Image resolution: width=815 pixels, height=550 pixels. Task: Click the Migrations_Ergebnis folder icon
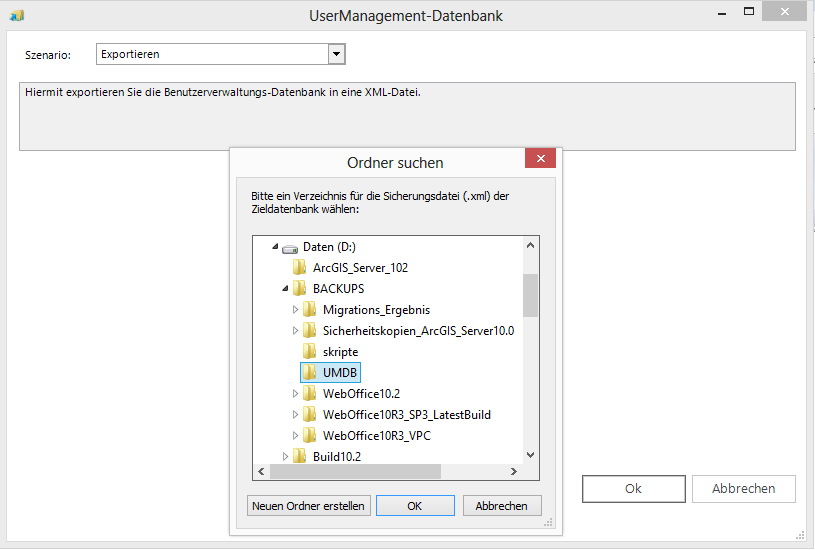[309, 310]
